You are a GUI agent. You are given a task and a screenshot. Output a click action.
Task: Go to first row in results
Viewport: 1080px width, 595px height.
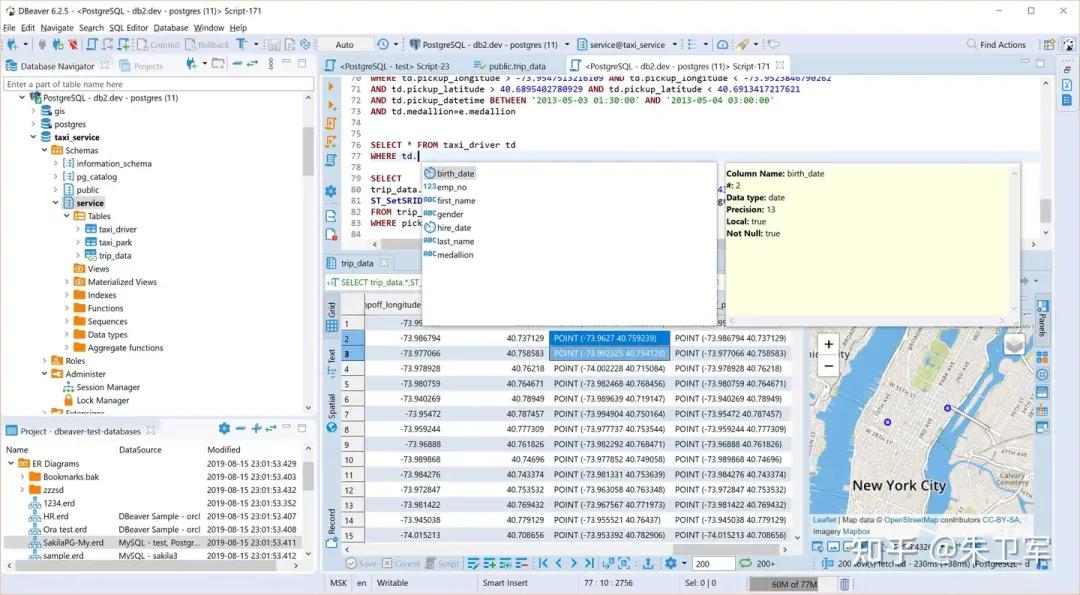pos(545,564)
